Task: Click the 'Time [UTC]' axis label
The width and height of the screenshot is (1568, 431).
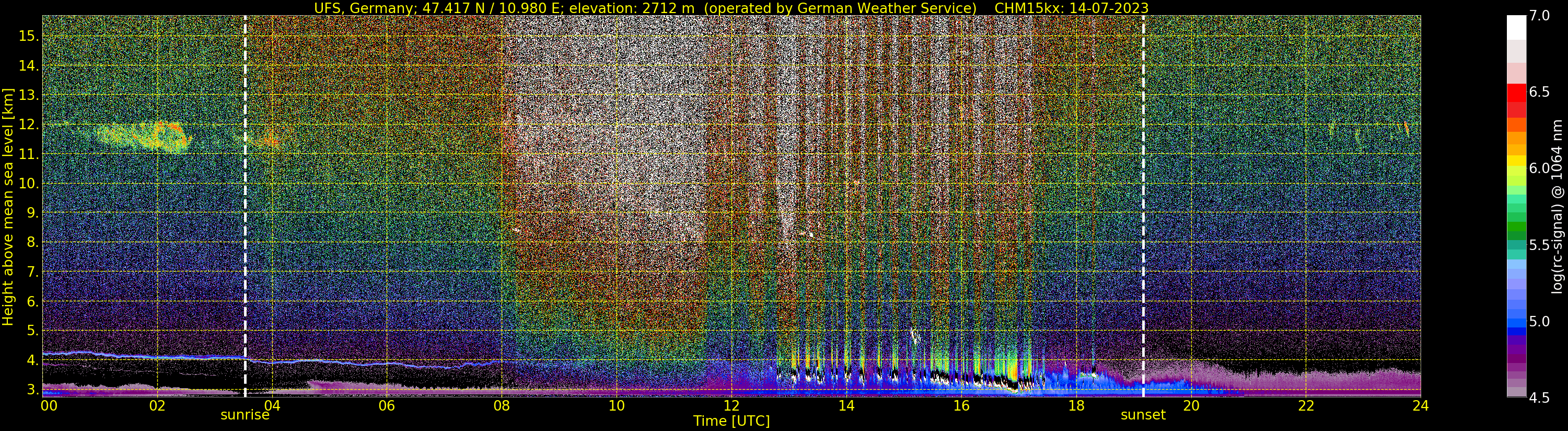Action: pyautogui.click(x=731, y=421)
